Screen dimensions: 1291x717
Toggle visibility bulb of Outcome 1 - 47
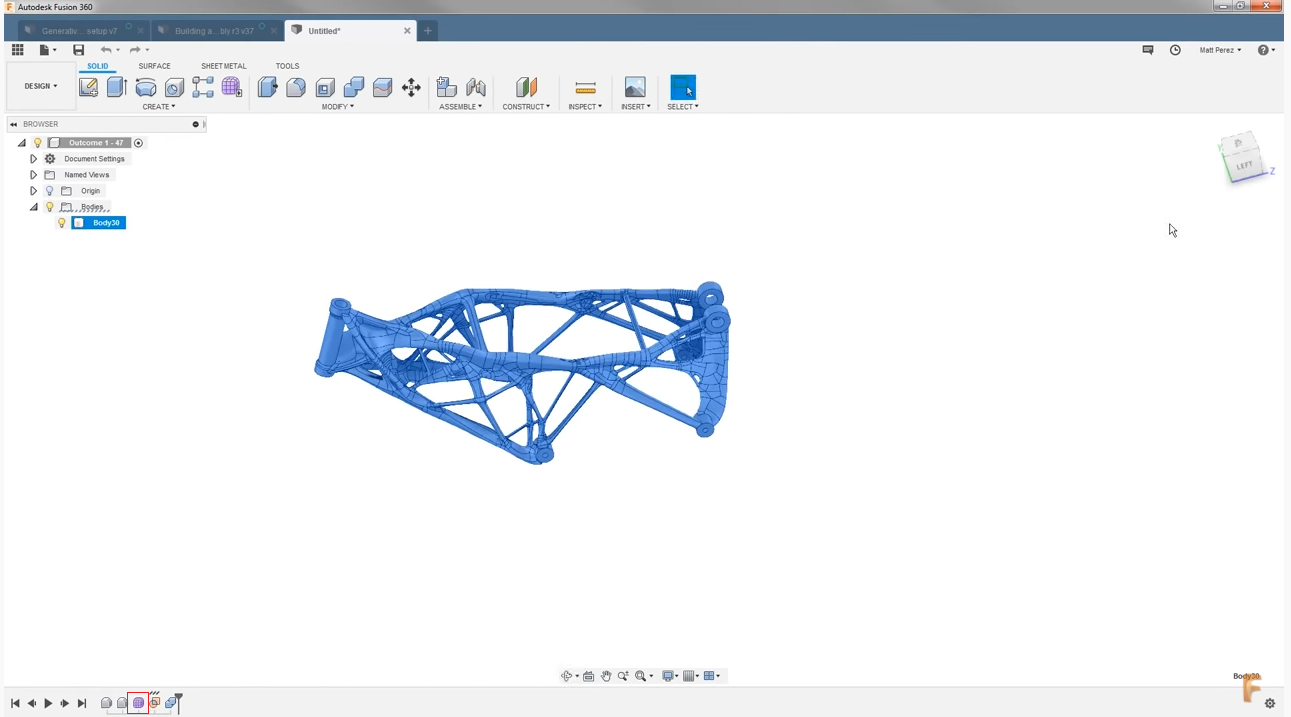point(38,143)
